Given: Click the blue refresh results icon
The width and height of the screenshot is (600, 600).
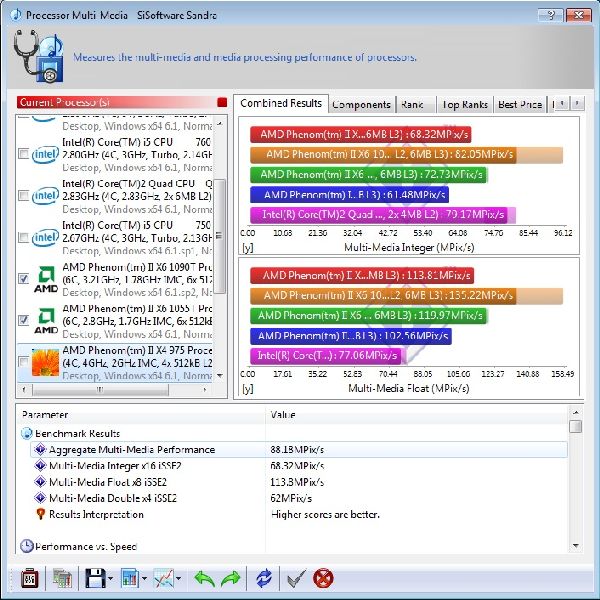Looking at the screenshot, I should coord(264,578).
